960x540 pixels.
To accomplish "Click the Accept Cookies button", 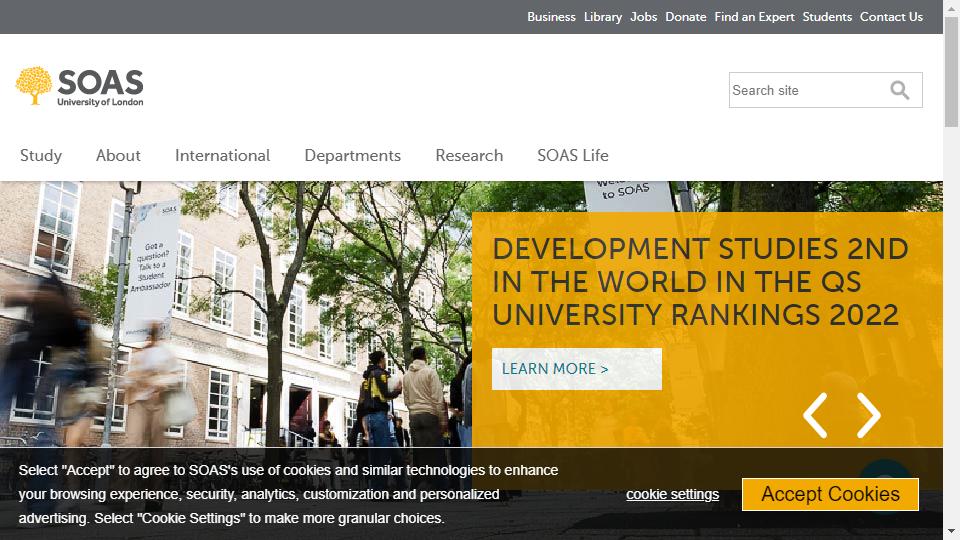I will coord(830,494).
